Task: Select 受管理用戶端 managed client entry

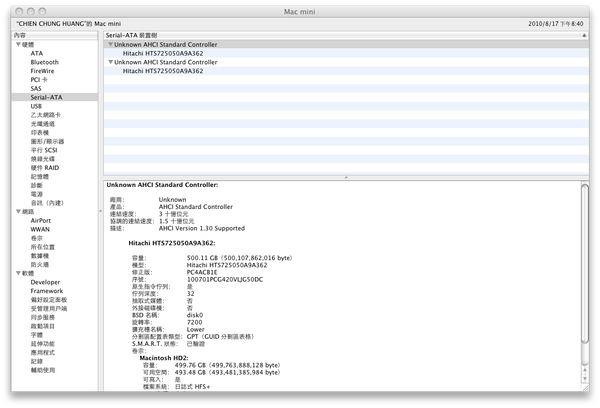Action: [49, 308]
